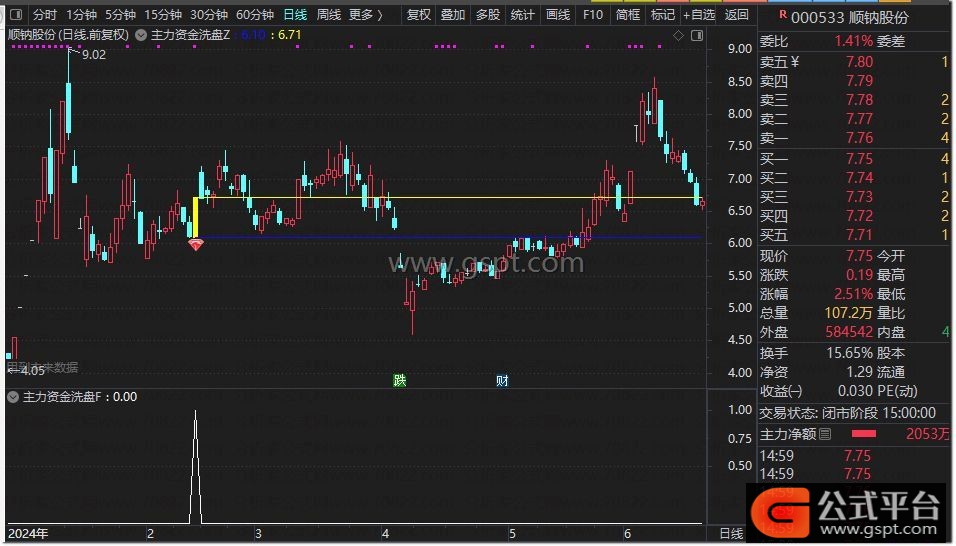Expand the 更多 periods dropdown
This screenshot has width=956, height=546.
click(x=365, y=15)
